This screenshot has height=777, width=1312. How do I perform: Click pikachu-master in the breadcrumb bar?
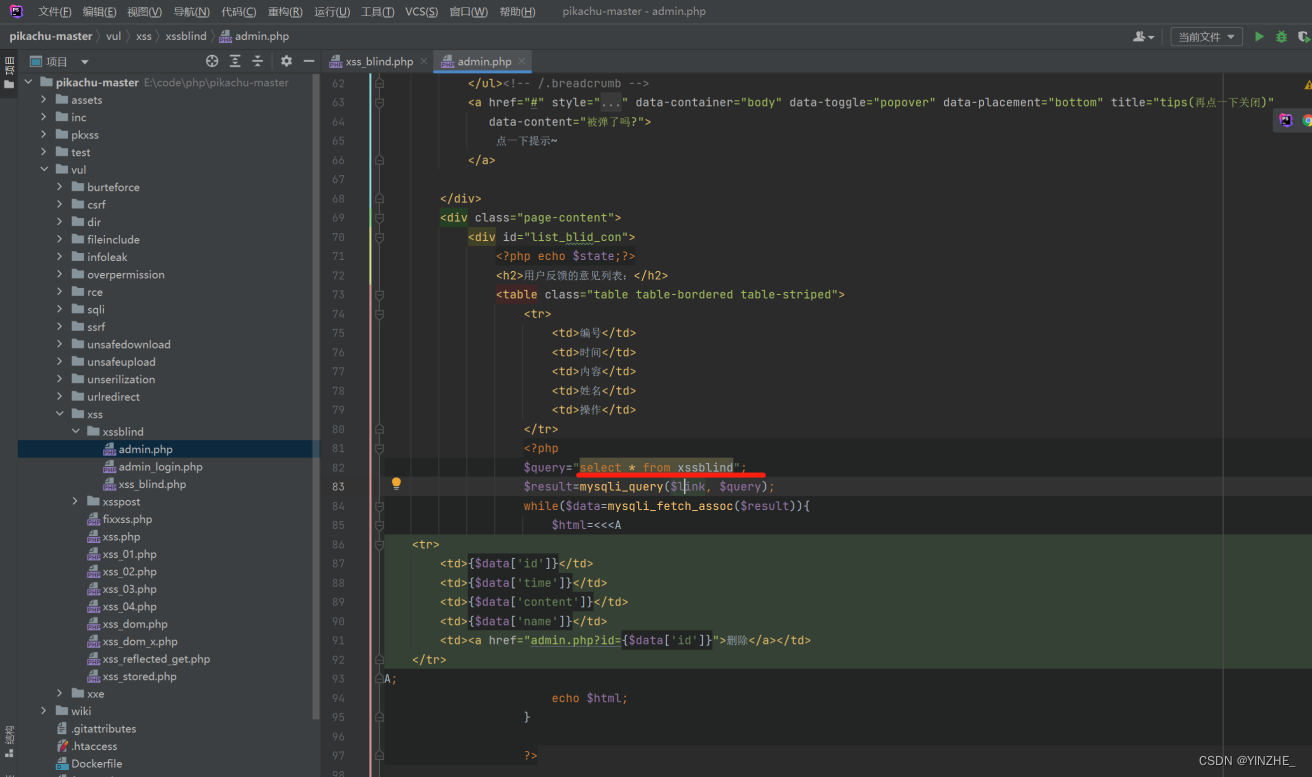(51, 36)
